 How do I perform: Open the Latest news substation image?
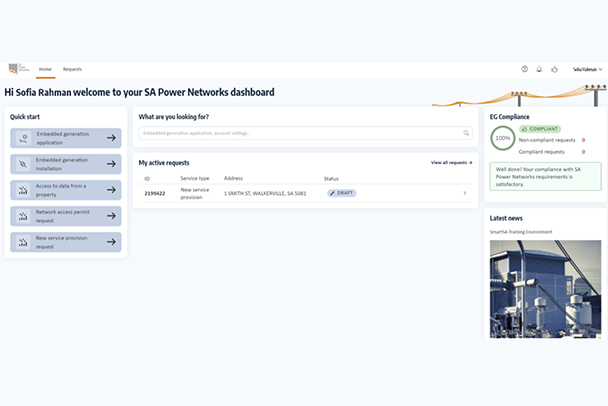tap(545, 289)
